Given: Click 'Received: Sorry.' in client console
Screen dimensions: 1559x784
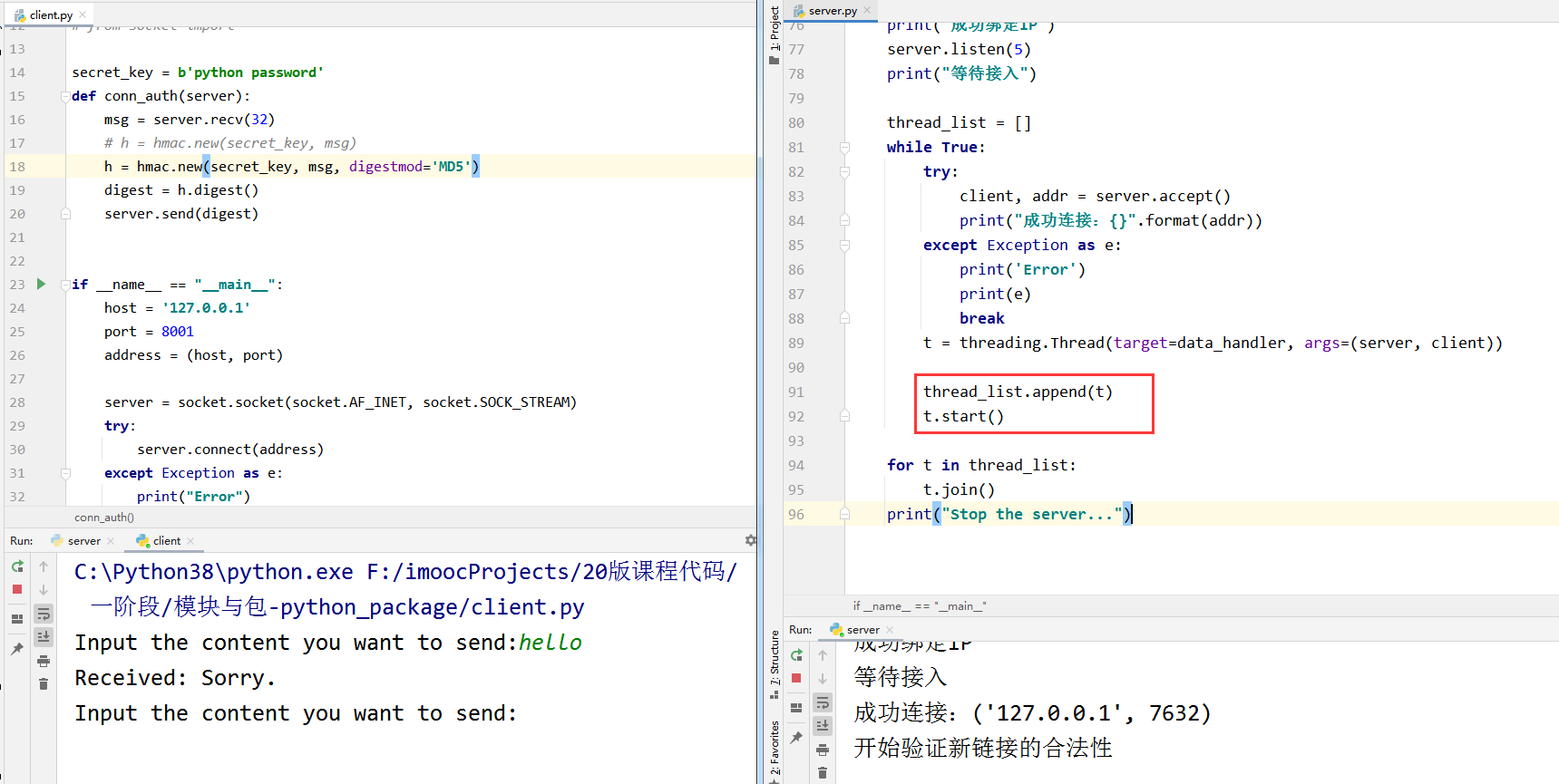Looking at the screenshot, I should pyautogui.click(x=175, y=678).
